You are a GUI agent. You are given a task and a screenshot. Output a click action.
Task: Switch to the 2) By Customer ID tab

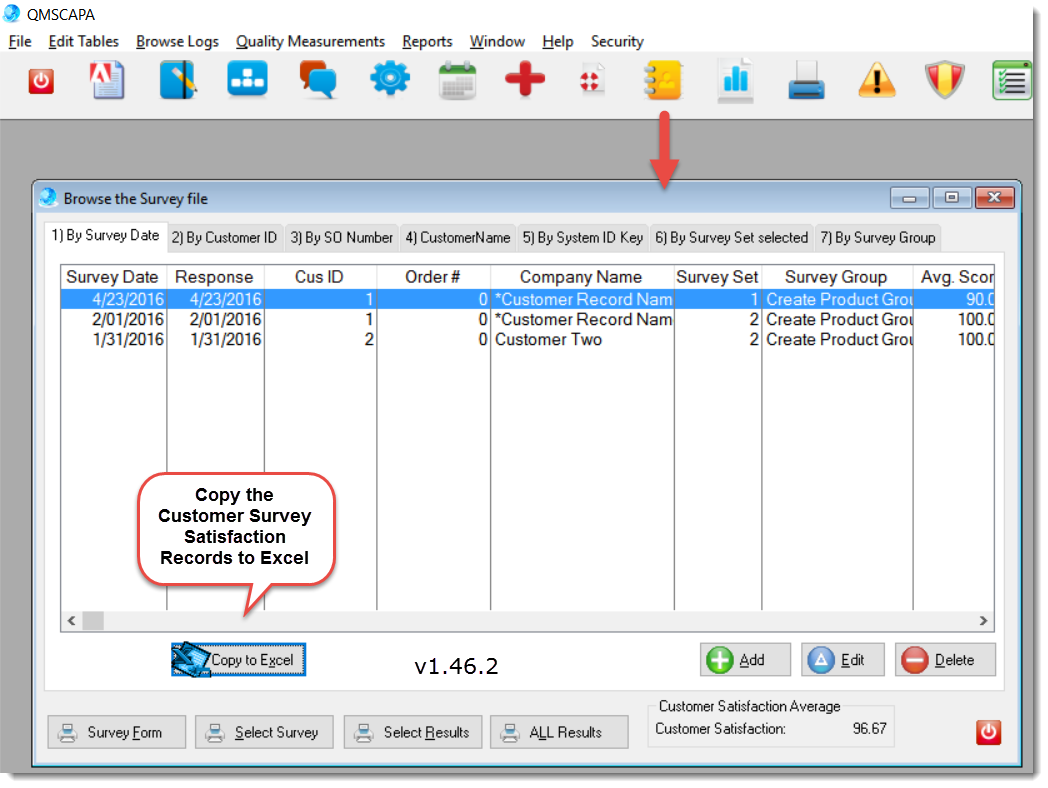pos(224,238)
